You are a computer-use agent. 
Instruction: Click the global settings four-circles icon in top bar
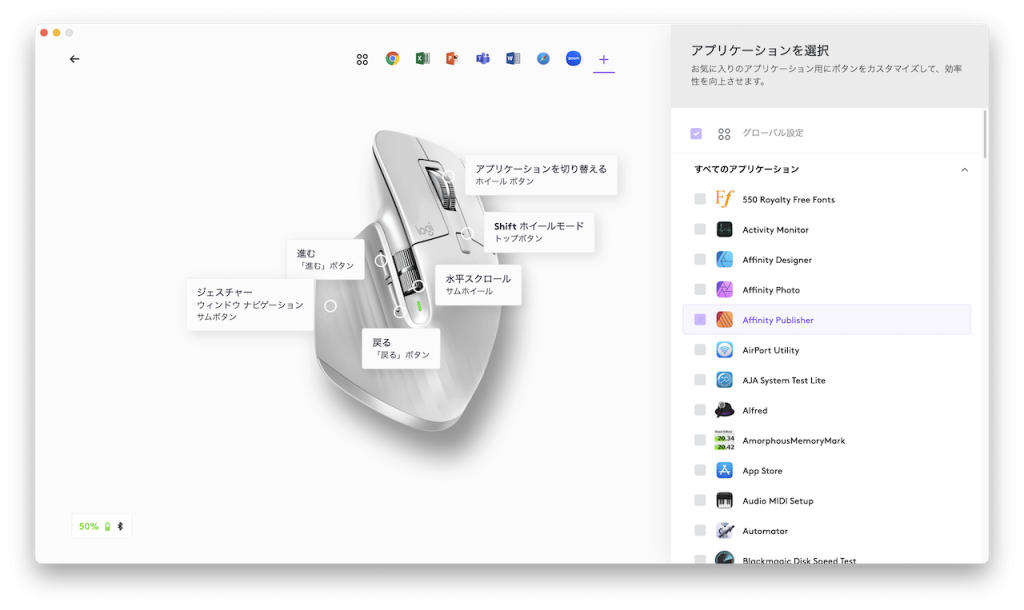pos(362,59)
